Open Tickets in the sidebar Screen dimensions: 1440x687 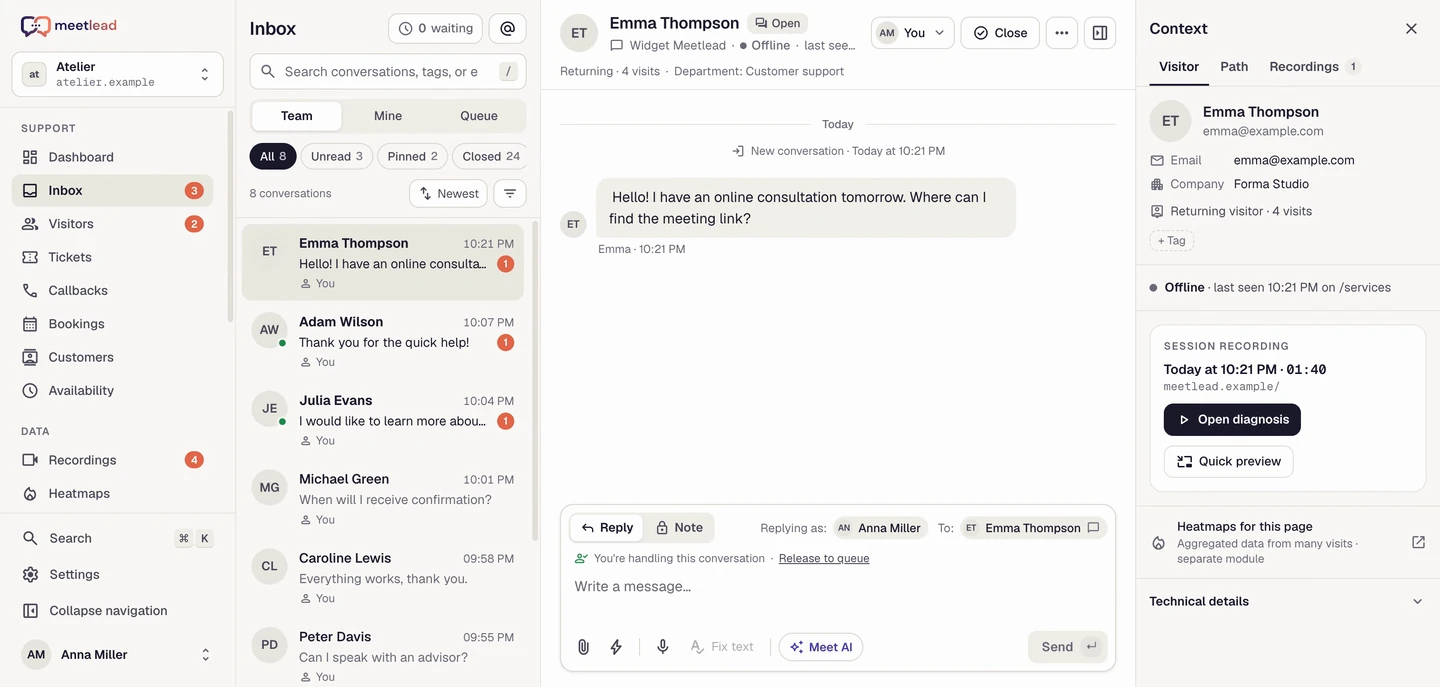pyautogui.click(x=112, y=257)
